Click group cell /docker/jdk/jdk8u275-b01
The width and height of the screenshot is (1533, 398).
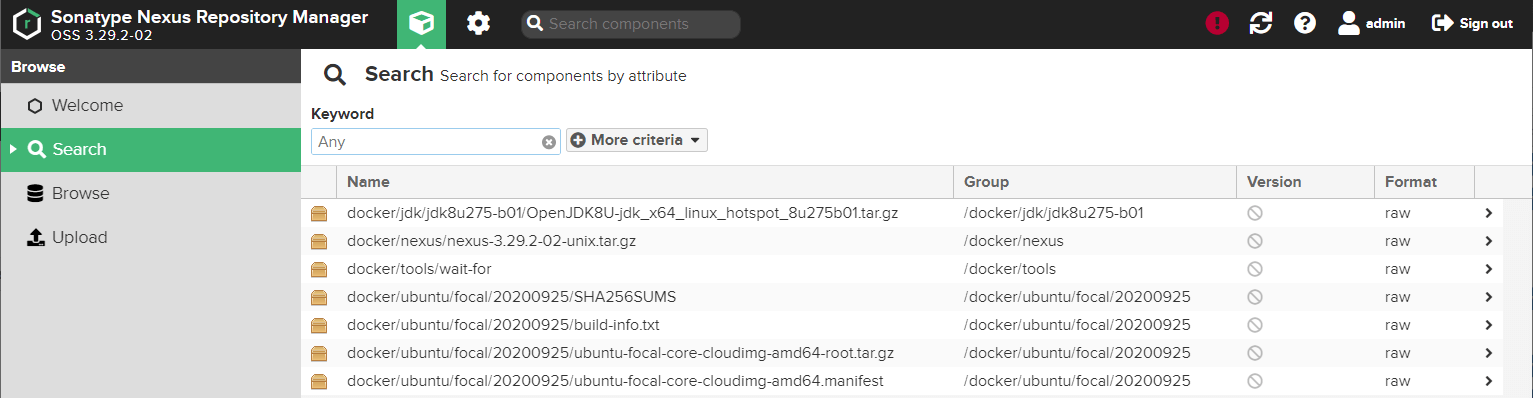(x=1054, y=213)
